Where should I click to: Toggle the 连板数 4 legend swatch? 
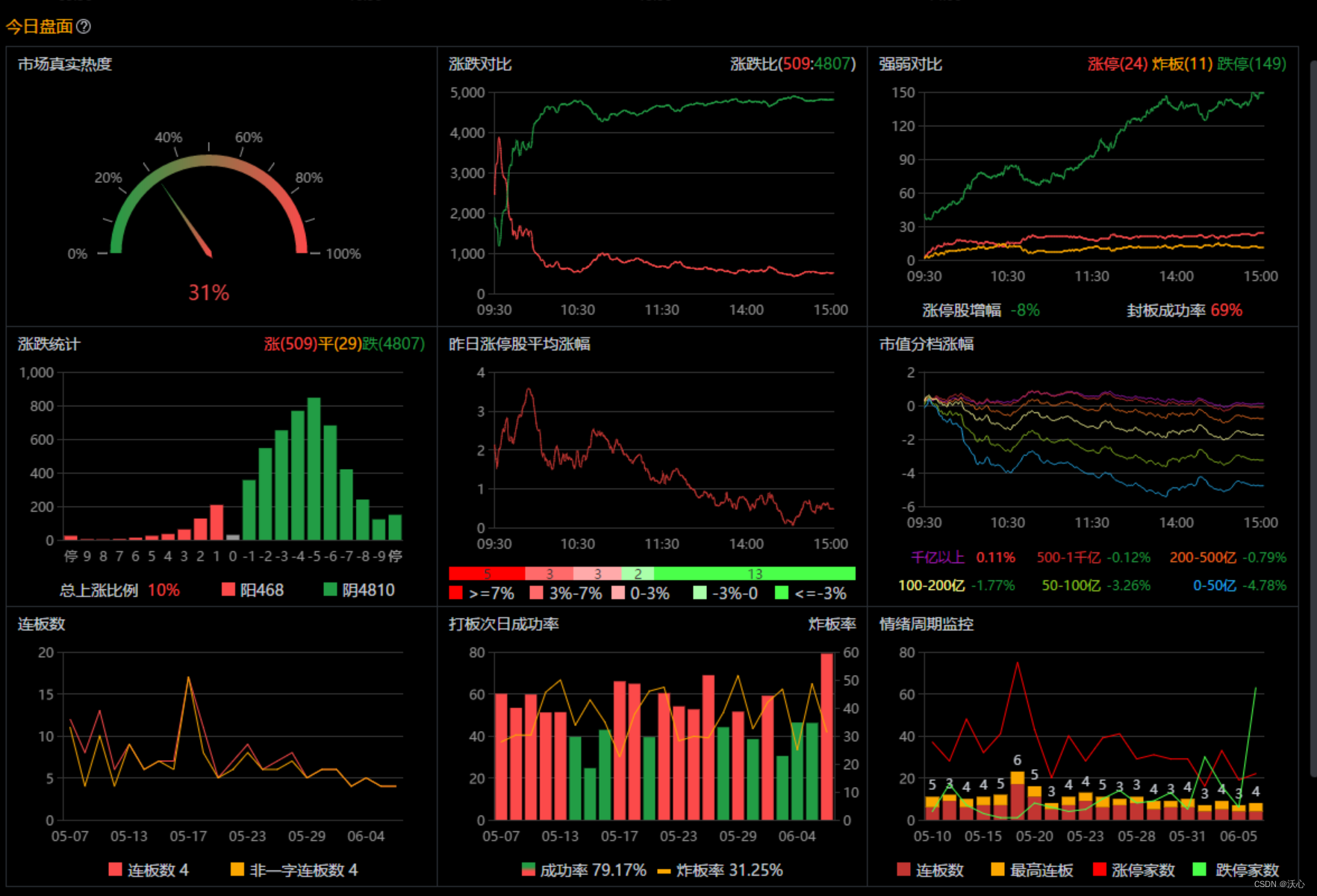(115, 869)
